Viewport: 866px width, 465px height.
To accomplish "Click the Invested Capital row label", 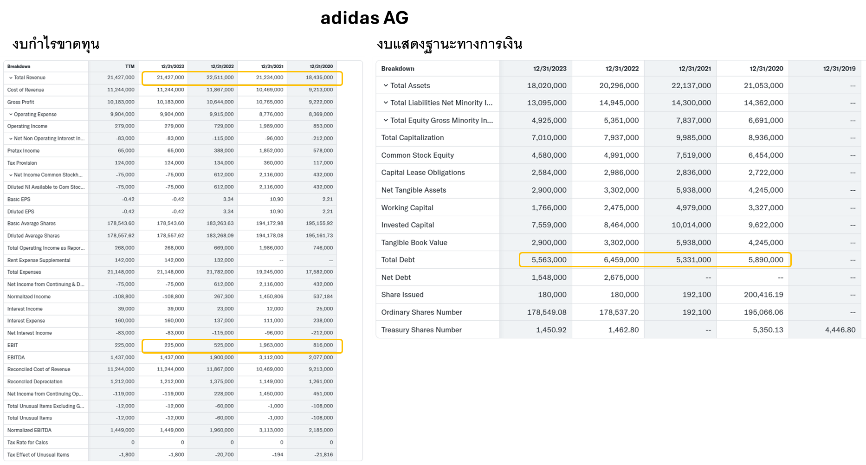I will pos(408,225).
